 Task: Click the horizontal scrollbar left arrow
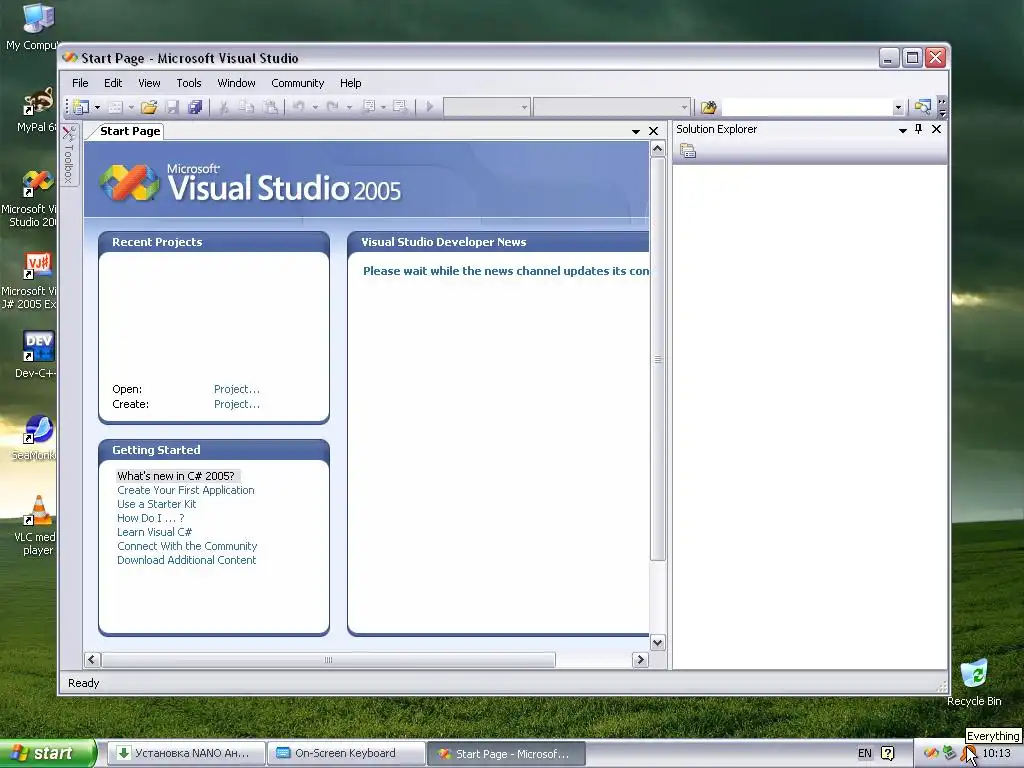click(92, 660)
